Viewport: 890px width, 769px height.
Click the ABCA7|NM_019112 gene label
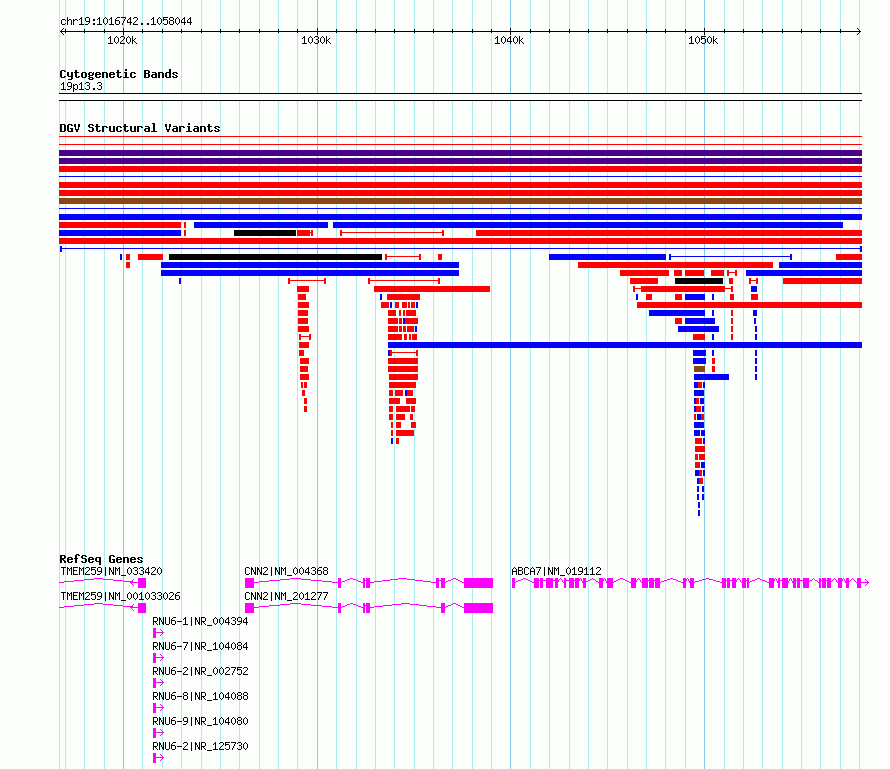pos(556,571)
